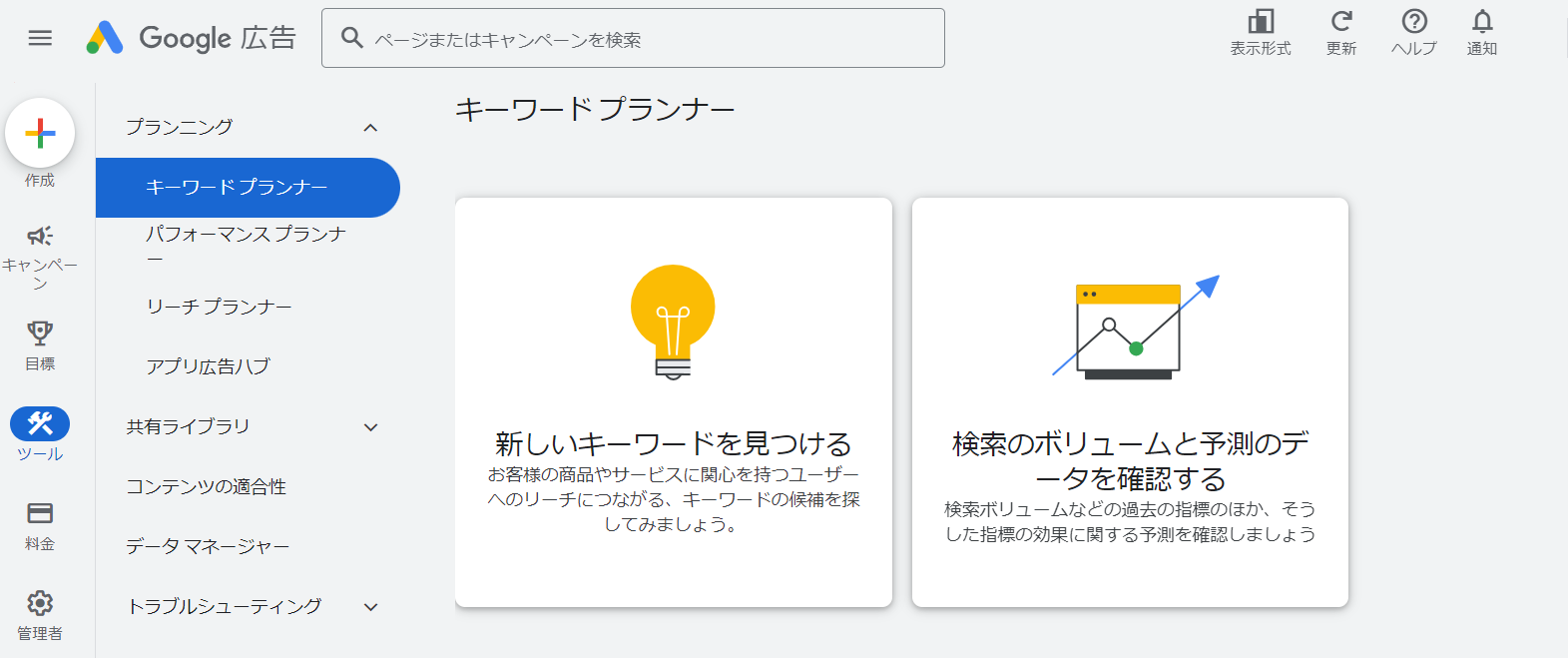Click the キーワード プランナー page title

pos(595,109)
